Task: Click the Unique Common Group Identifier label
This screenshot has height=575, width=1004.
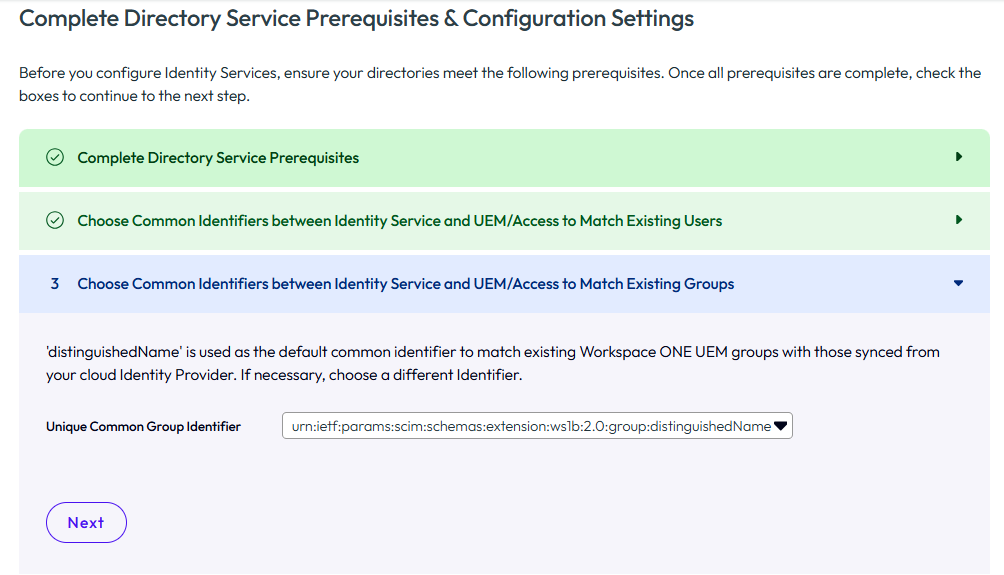Action: coord(143,426)
